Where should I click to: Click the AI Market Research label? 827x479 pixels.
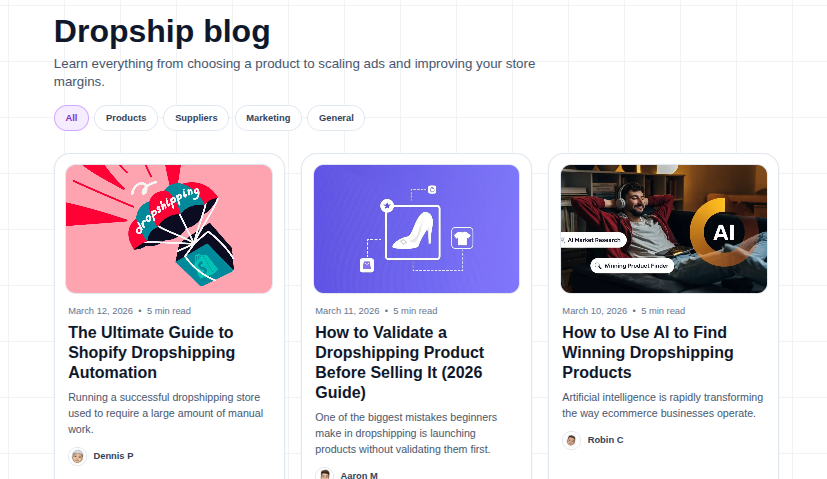[x=593, y=240]
